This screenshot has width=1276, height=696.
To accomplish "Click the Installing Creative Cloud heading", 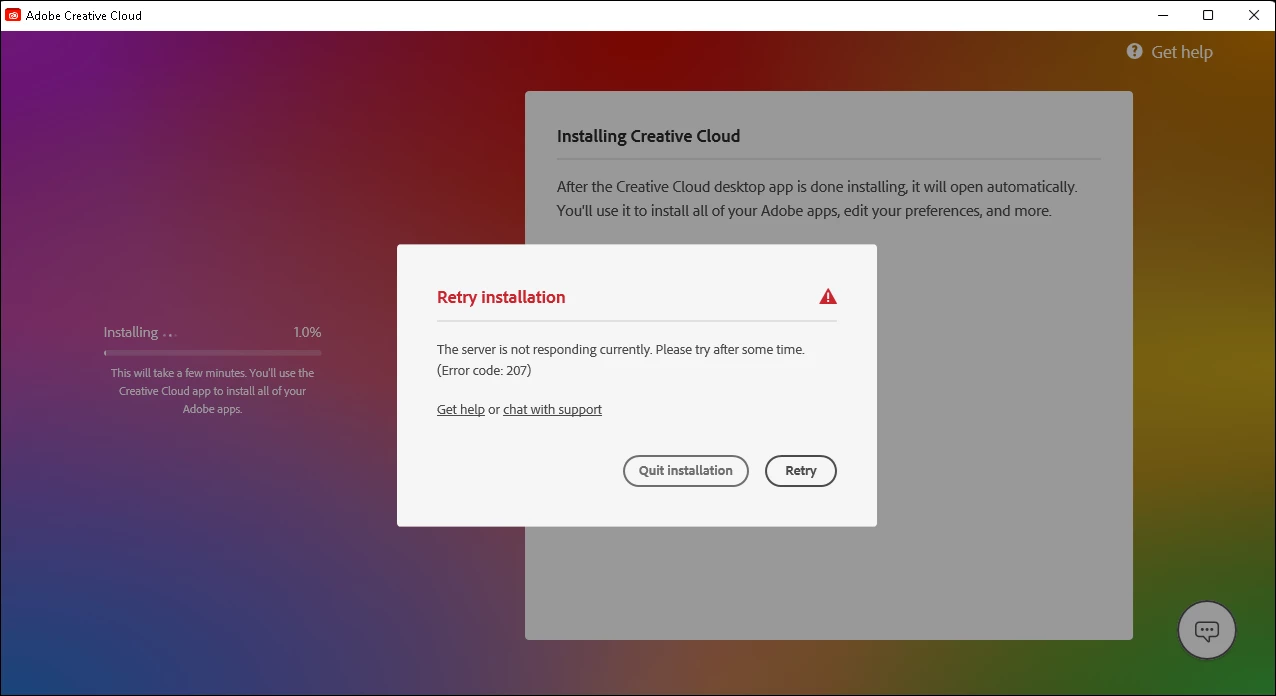I will pyautogui.click(x=648, y=136).
